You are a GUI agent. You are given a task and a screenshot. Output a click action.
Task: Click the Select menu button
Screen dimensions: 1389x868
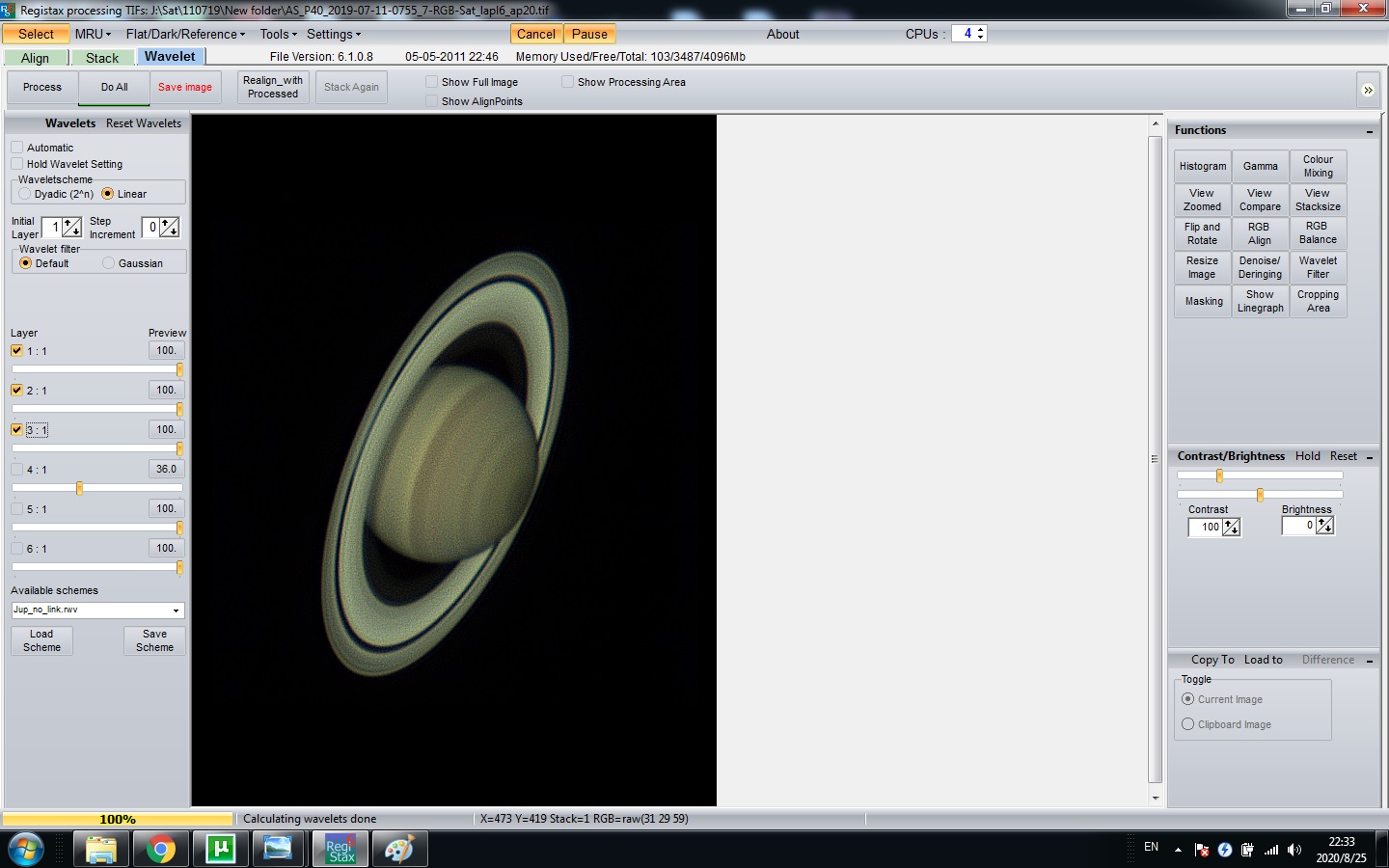[x=36, y=34]
